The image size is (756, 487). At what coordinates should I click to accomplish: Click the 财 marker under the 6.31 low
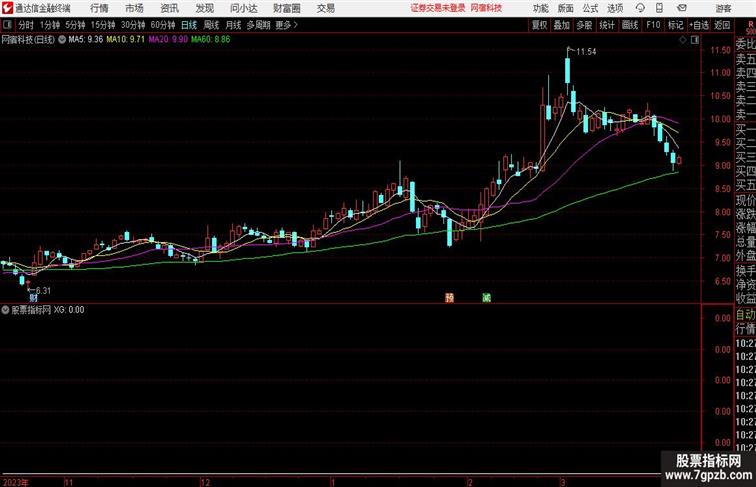click(x=33, y=298)
